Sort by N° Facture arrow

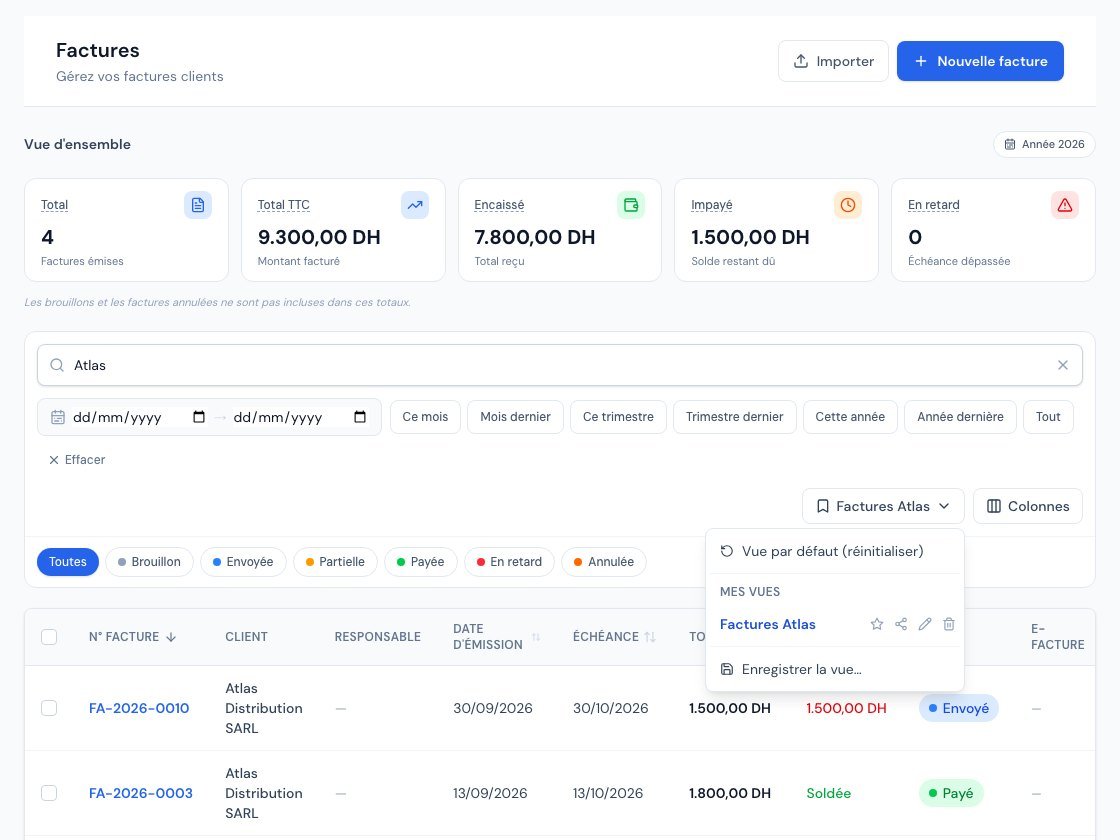click(171, 637)
